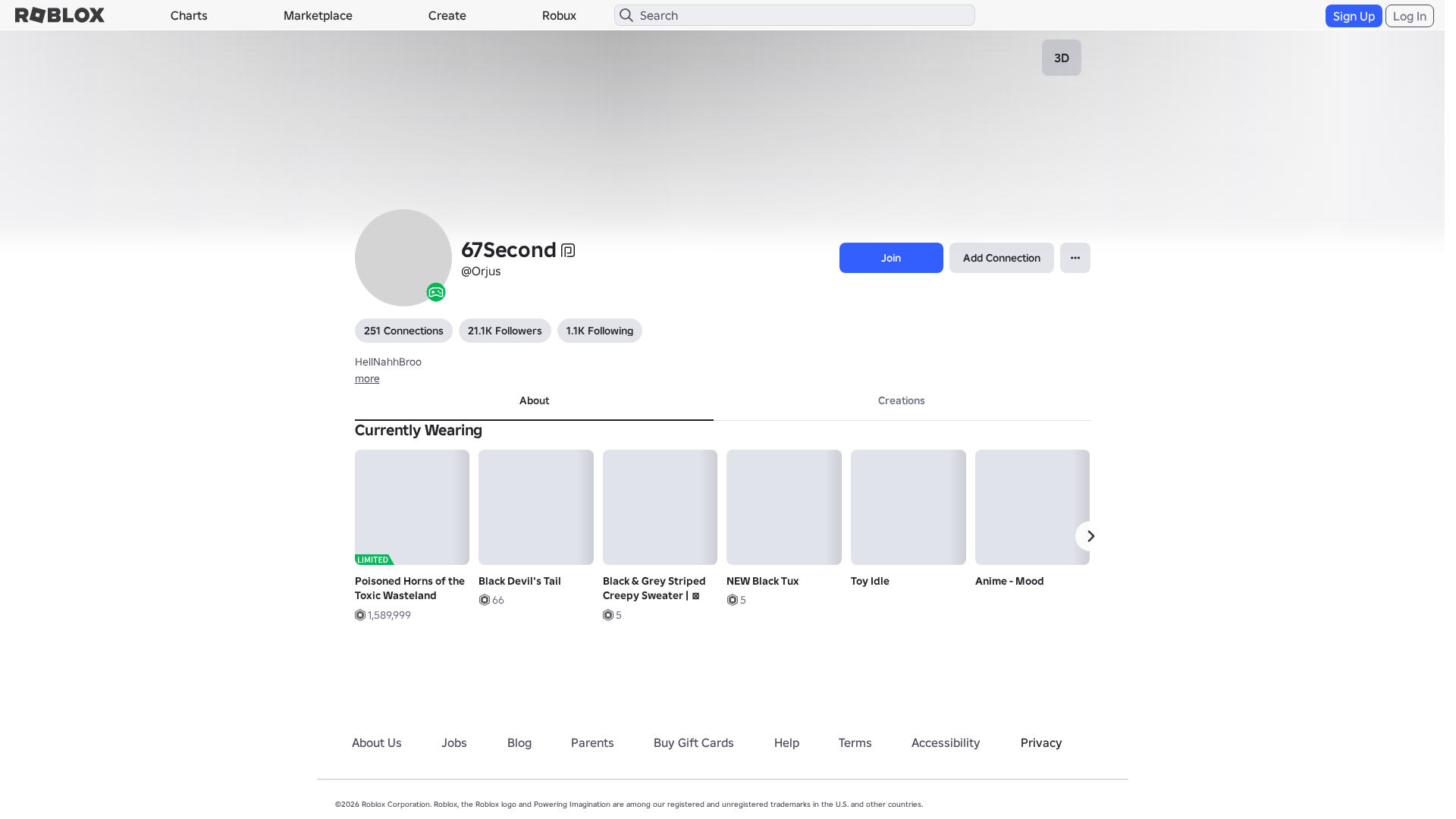Image resolution: width=1456 pixels, height=819 pixels.
Task: Open Anime - Mood item thumbnail
Action: (x=1032, y=507)
